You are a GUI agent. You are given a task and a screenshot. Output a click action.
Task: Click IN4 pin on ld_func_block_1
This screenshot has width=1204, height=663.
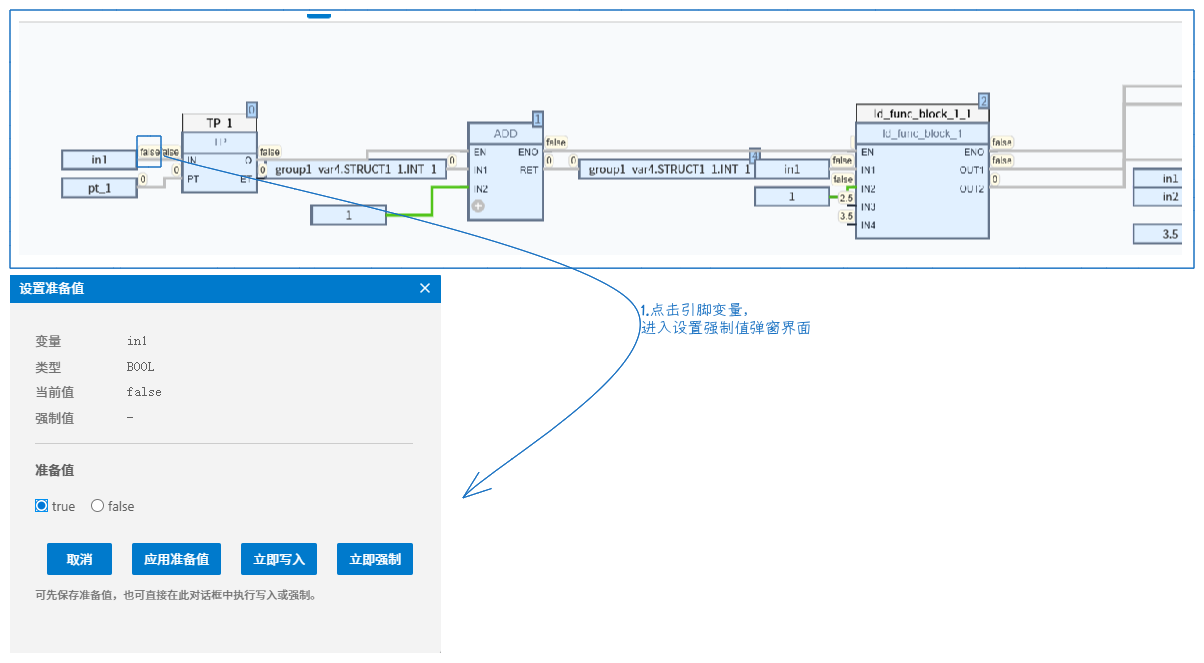coord(869,224)
